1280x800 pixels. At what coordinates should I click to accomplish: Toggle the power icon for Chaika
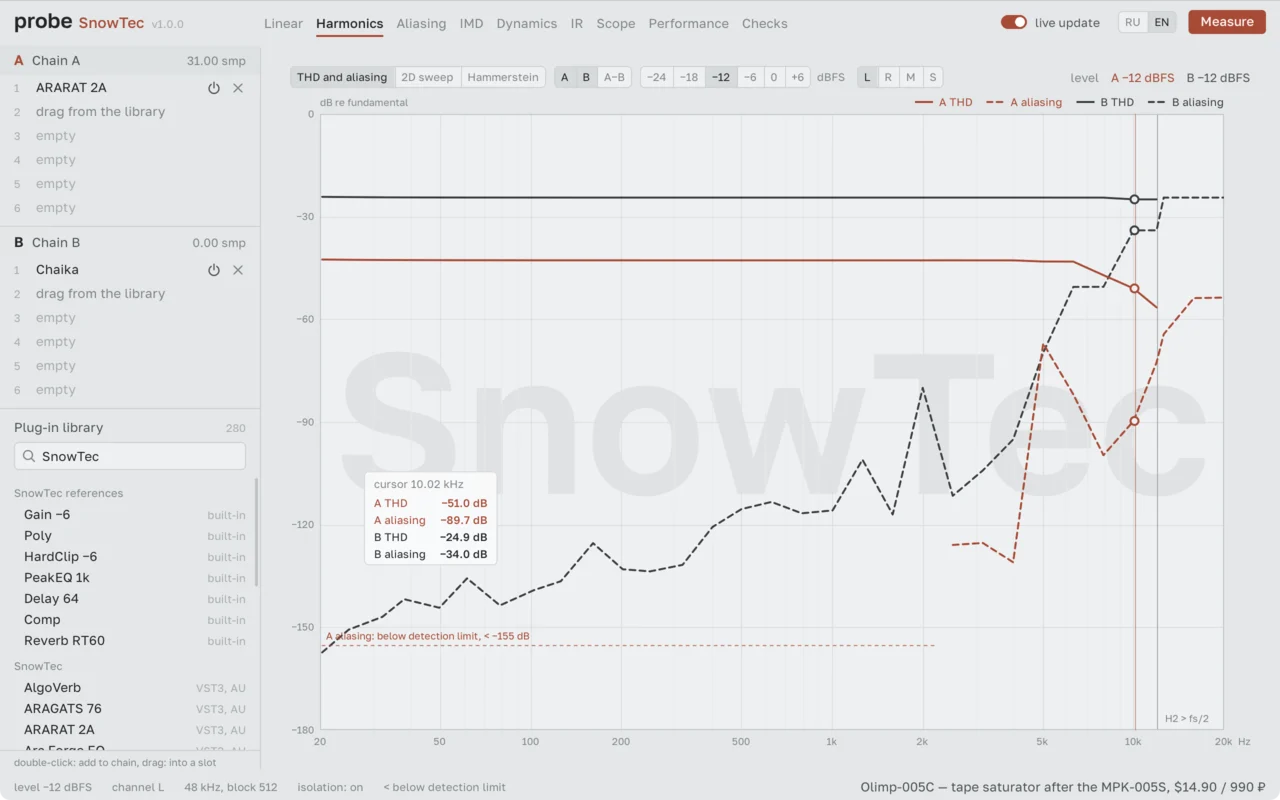214,270
